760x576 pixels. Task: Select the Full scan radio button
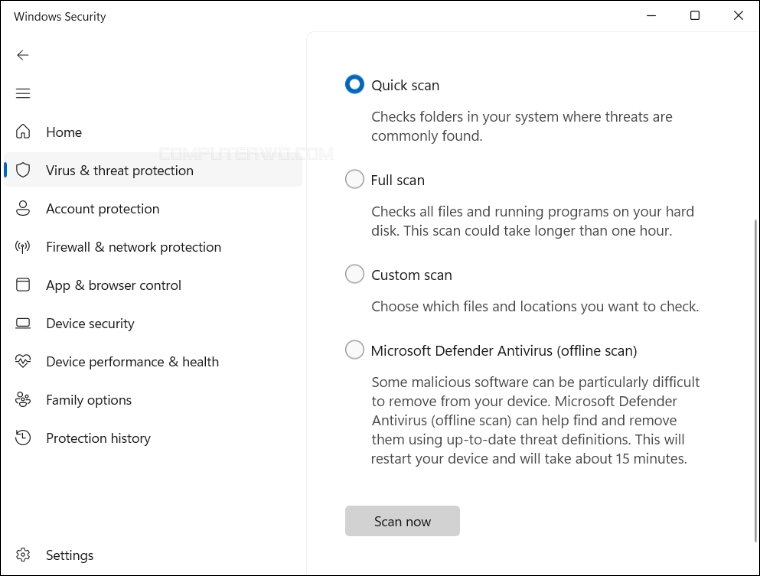tap(354, 179)
